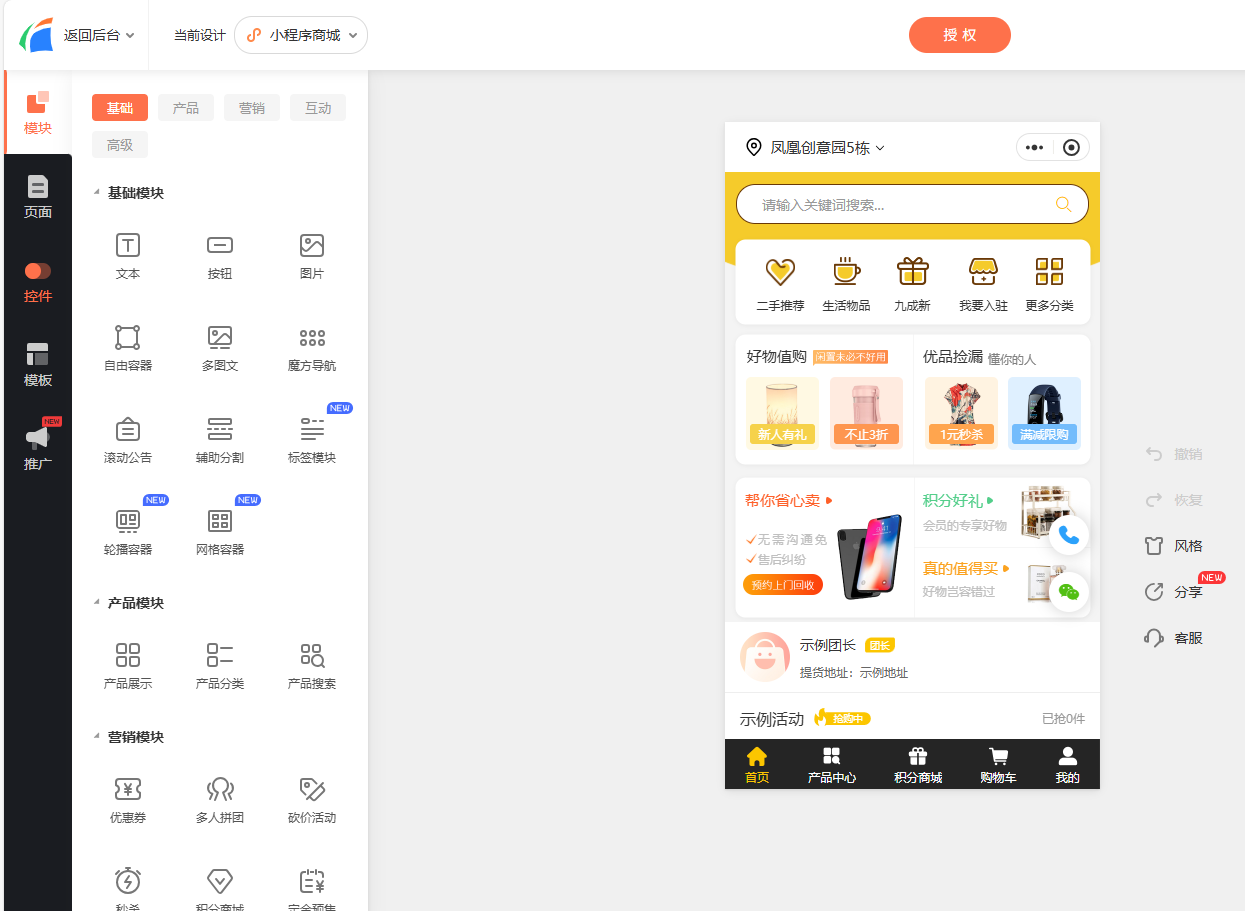Click the keyword search input field

pos(912,204)
